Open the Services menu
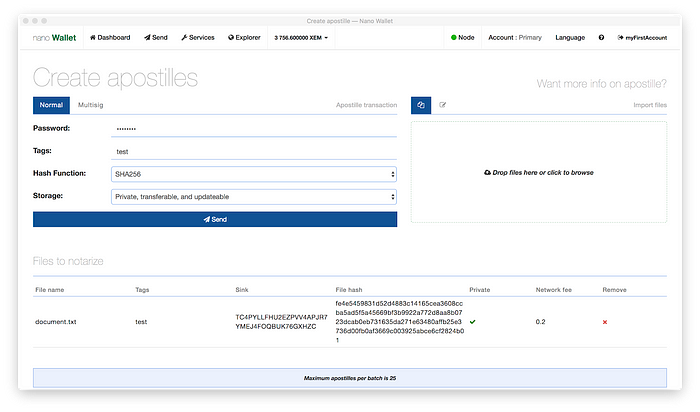The width and height of the screenshot is (700, 412). pyautogui.click(x=198, y=37)
